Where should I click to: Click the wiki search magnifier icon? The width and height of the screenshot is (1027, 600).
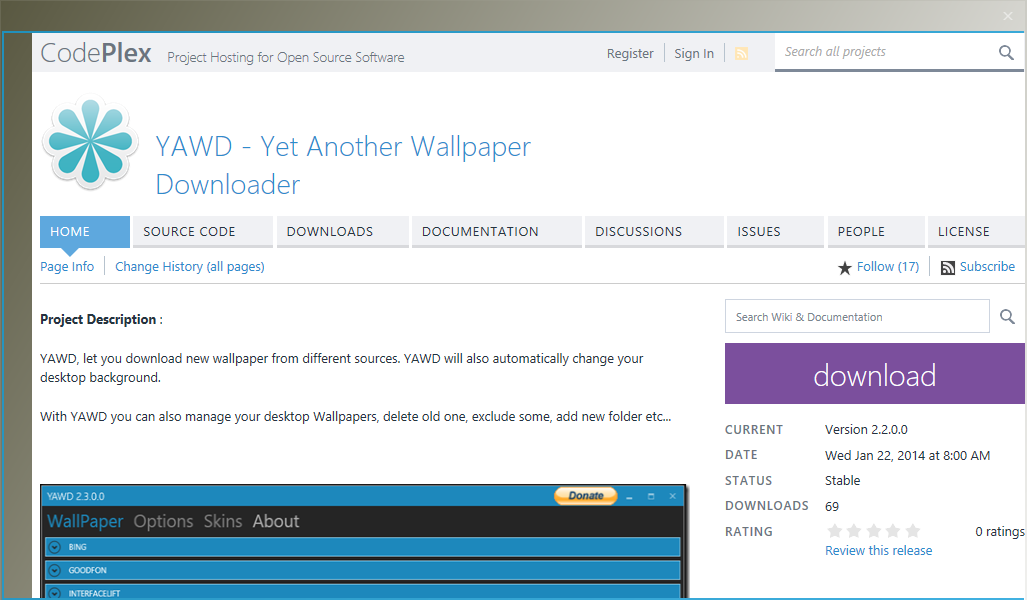click(1007, 317)
